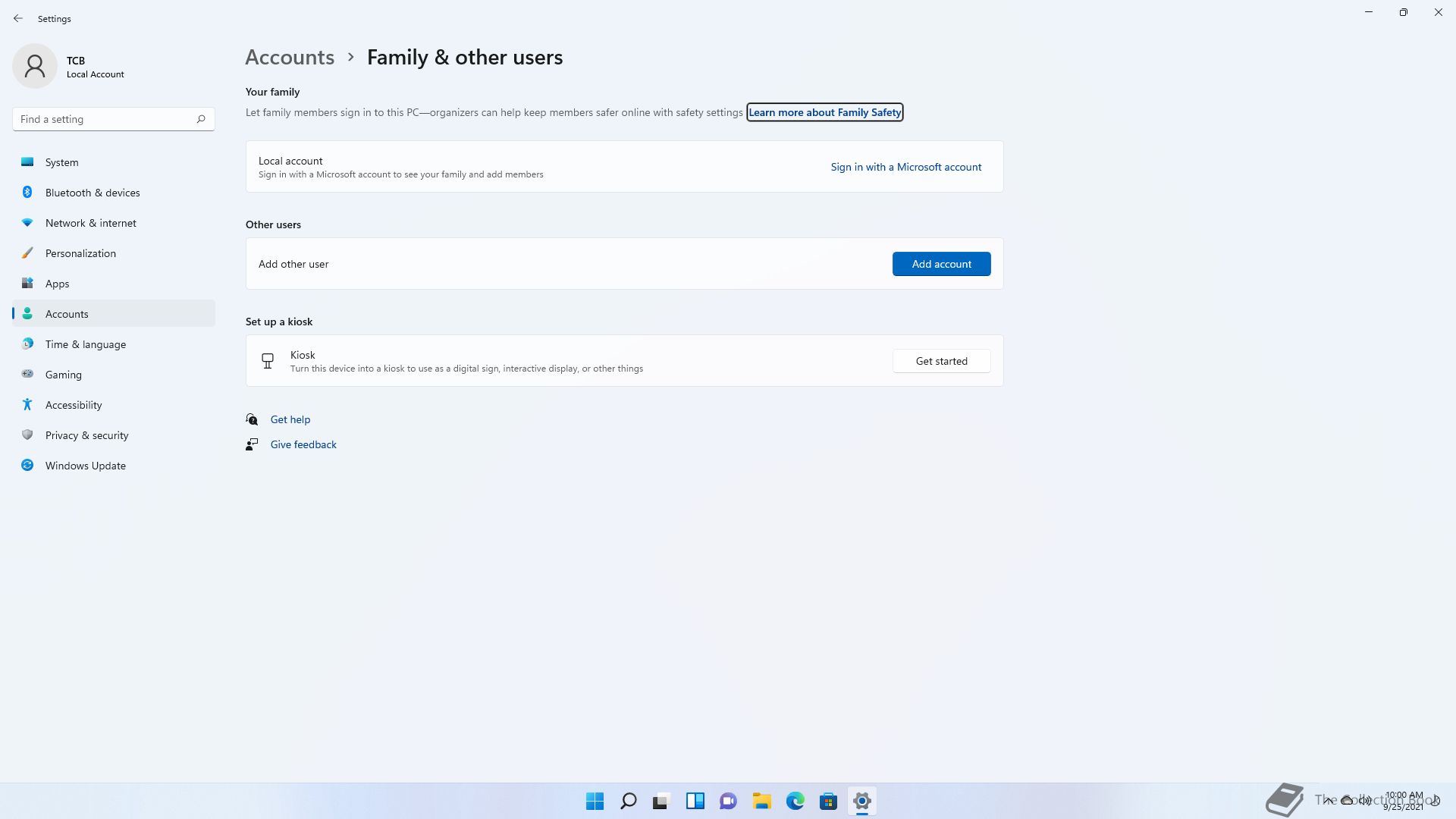
Task: Click the Accessibility figure icon
Action: point(27,404)
